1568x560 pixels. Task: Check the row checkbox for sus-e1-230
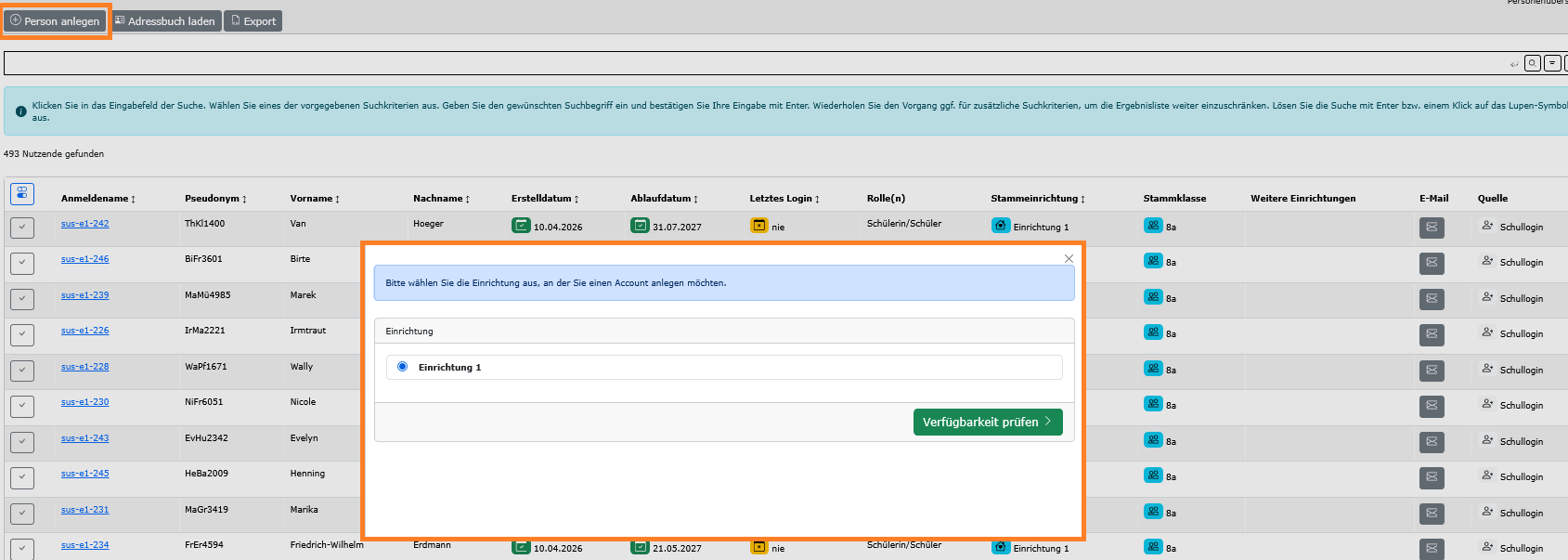(x=22, y=406)
